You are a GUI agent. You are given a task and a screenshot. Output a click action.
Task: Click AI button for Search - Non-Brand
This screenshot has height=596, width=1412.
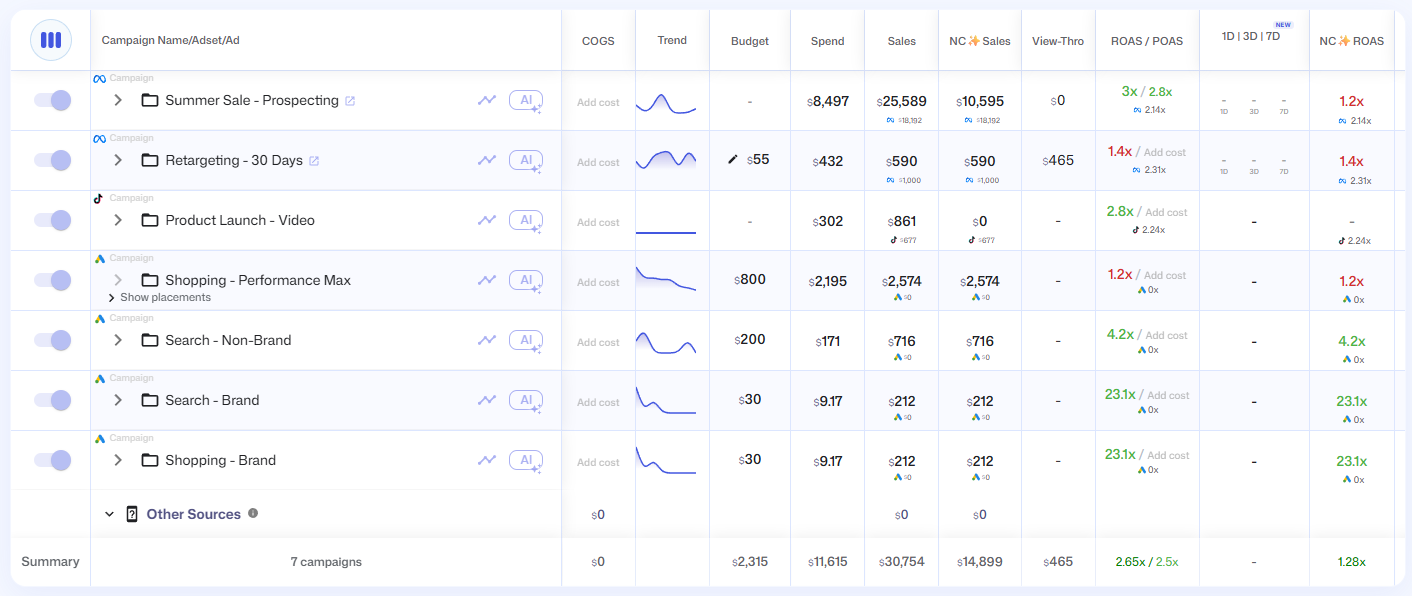coord(526,340)
